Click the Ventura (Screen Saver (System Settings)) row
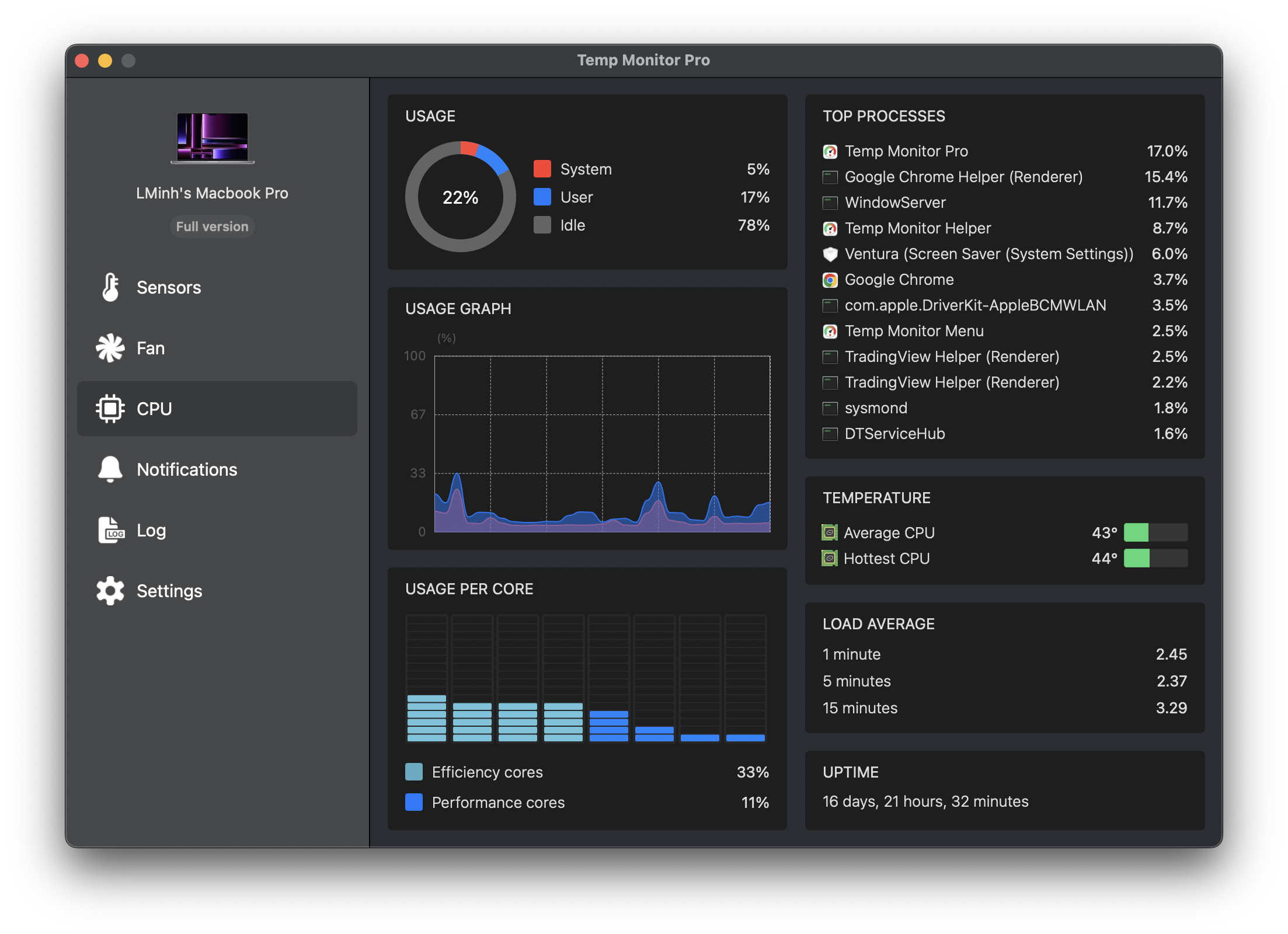The height and width of the screenshot is (934, 1288). [1005, 254]
